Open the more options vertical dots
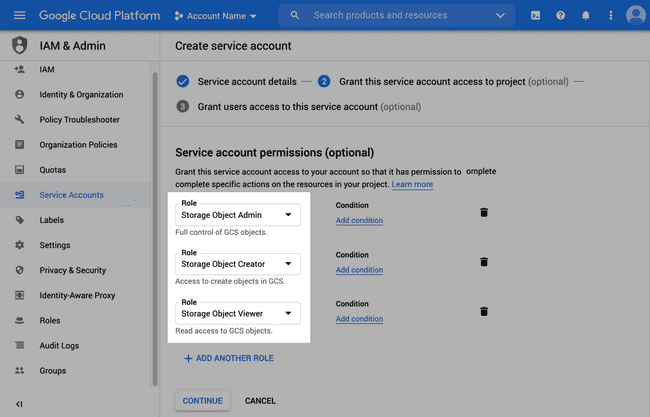The height and width of the screenshot is (417, 650). point(610,15)
